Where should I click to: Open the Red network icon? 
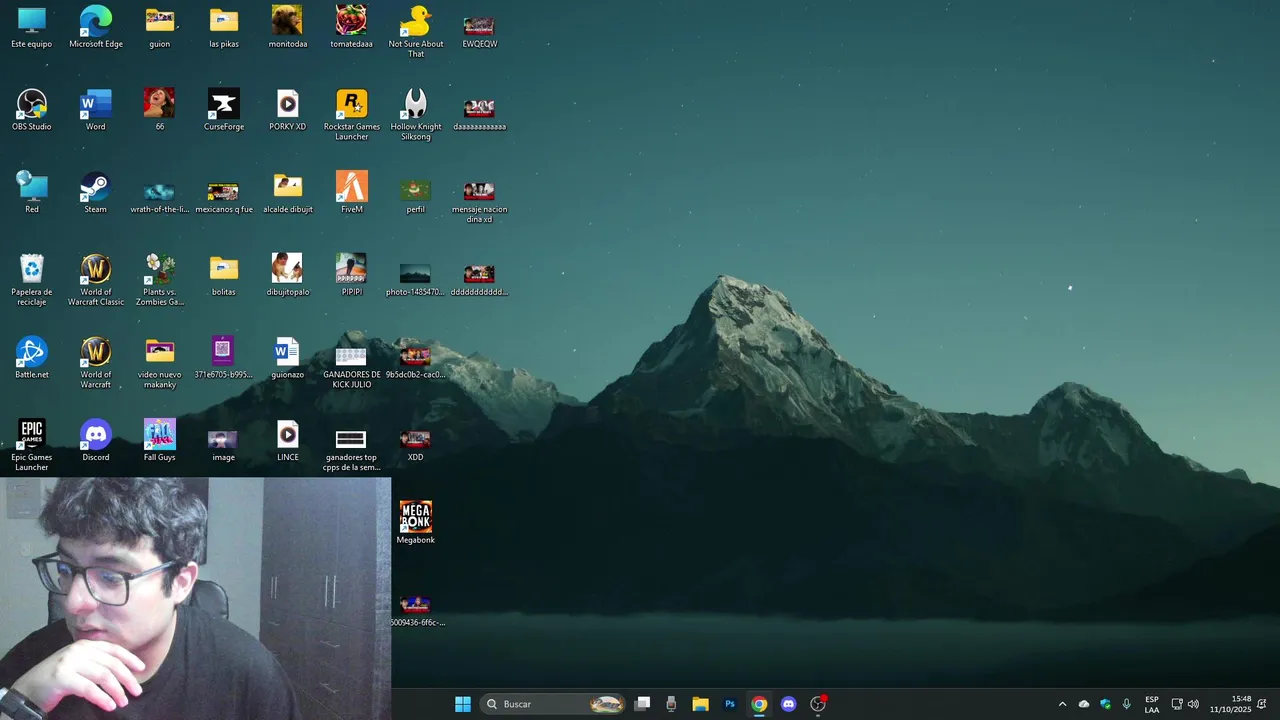[32, 192]
